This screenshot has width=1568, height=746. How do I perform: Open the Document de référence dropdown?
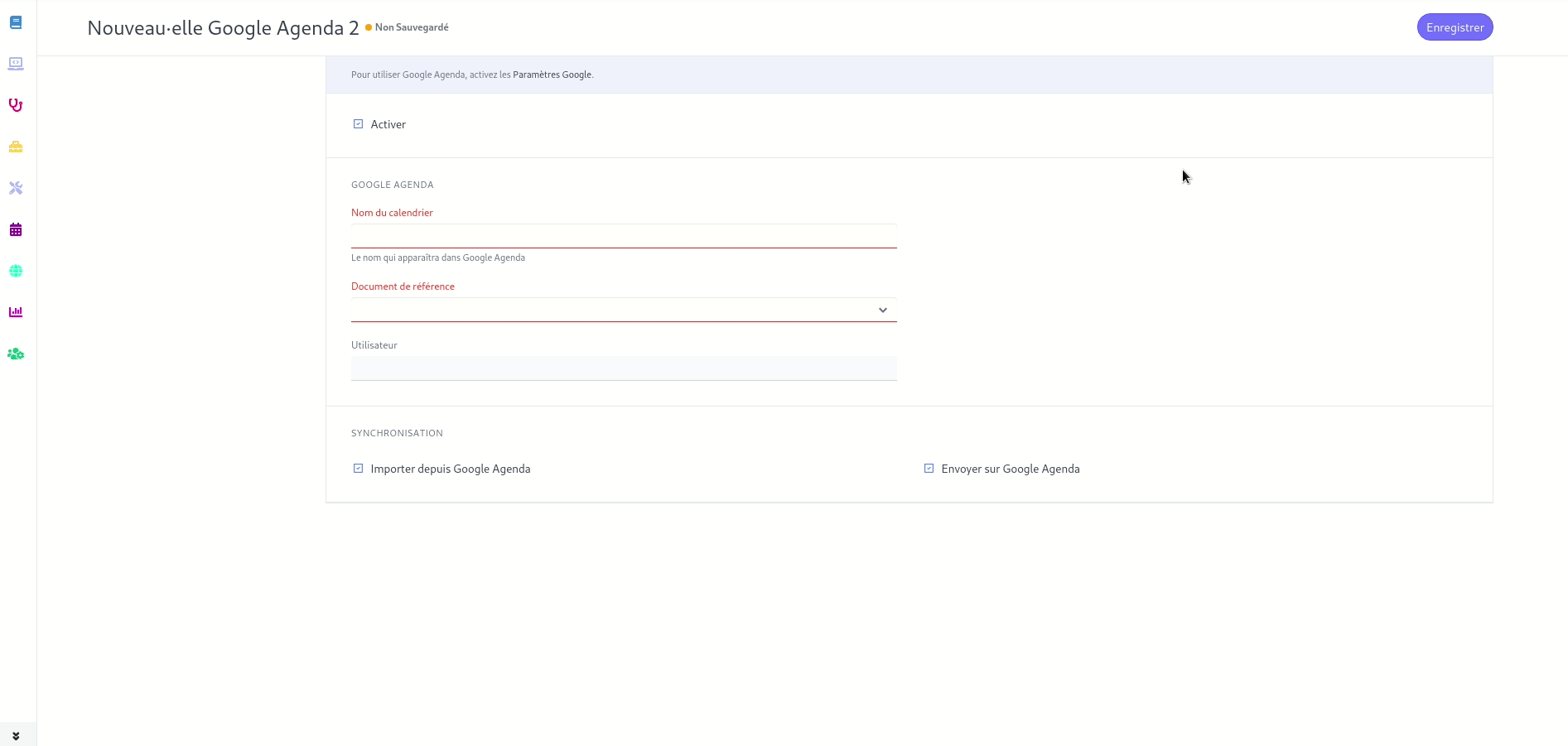pyautogui.click(x=623, y=310)
